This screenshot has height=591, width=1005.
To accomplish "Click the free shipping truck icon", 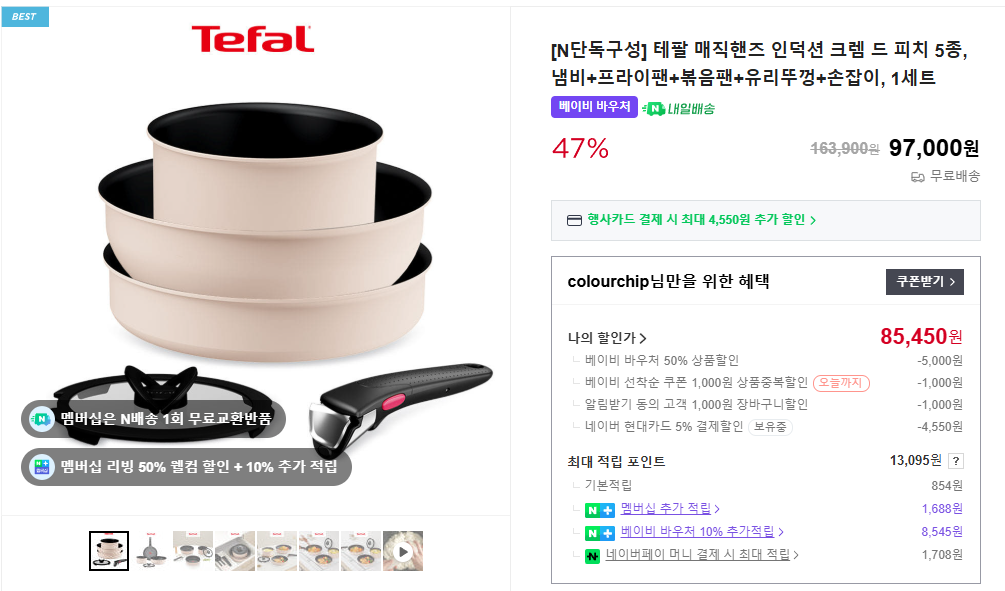I will [917, 177].
